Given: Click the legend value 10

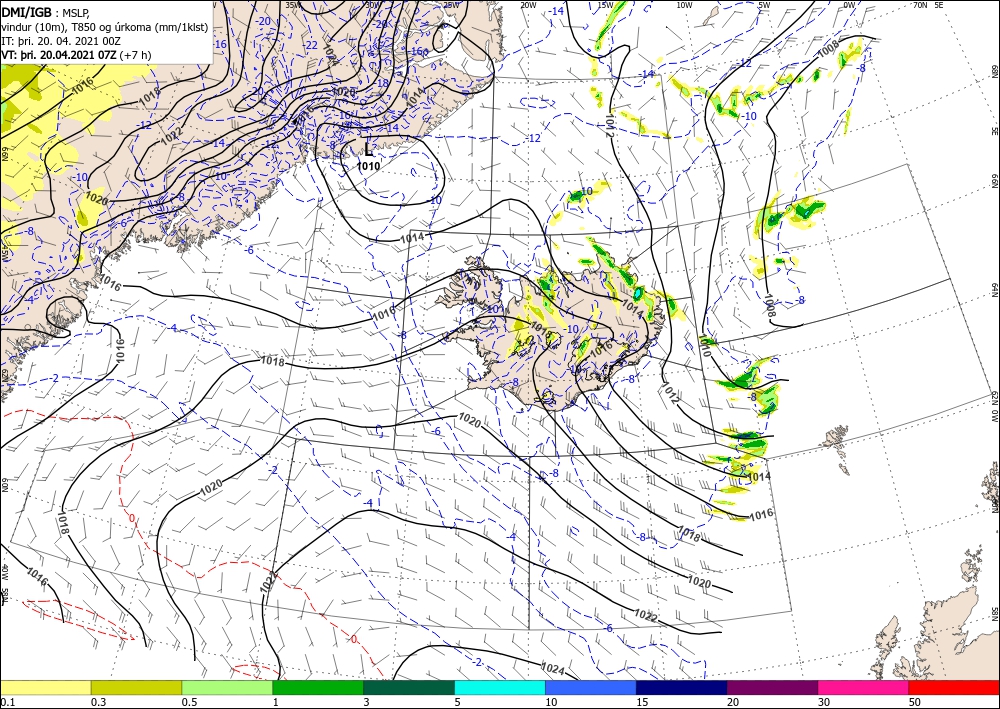Looking at the screenshot, I should click(x=551, y=702).
